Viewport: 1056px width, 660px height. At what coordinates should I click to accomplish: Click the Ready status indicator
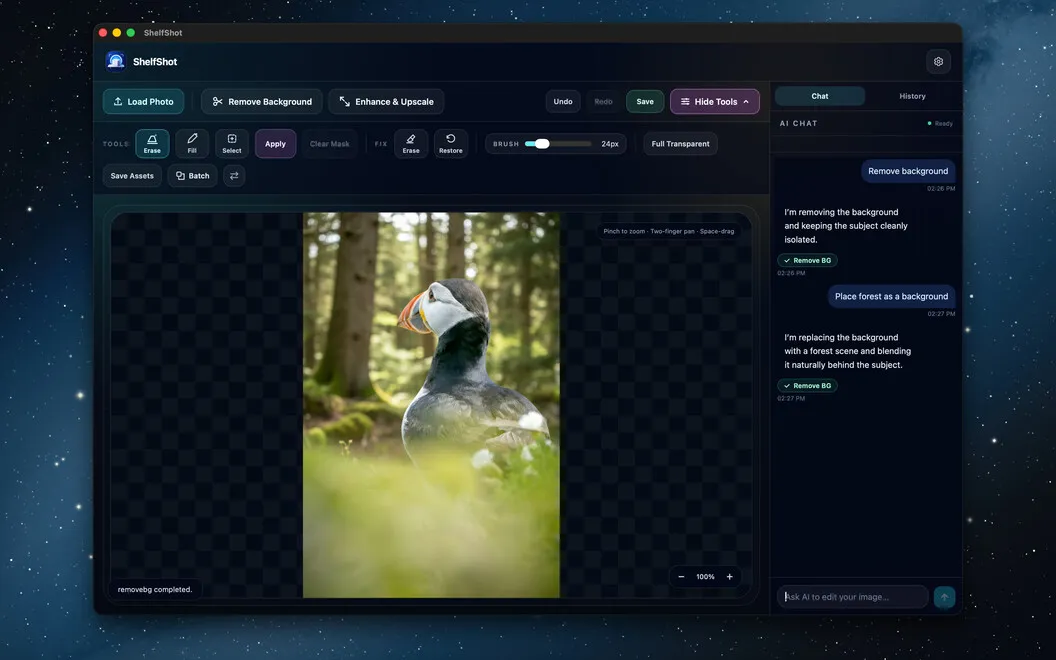(x=940, y=123)
